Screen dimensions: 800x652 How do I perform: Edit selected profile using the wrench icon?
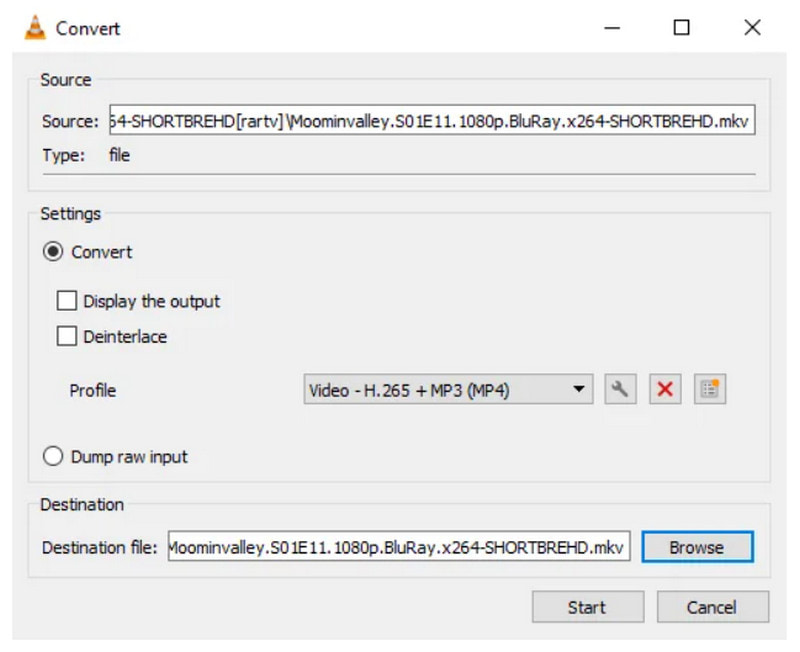click(620, 390)
